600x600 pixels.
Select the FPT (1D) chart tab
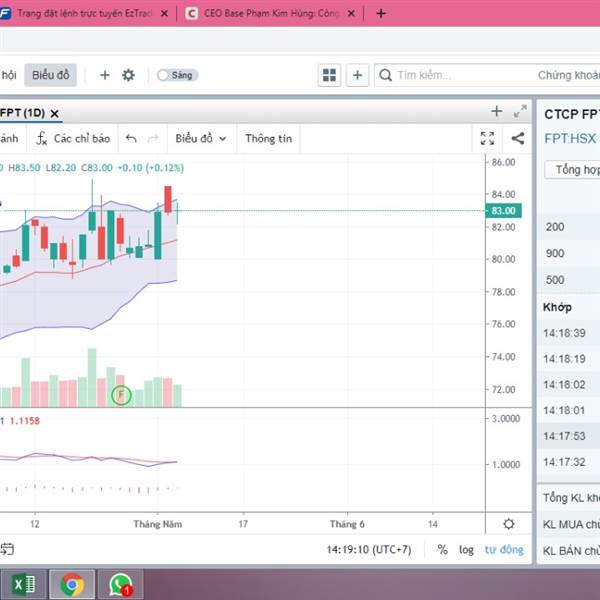[x=22, y=113]
